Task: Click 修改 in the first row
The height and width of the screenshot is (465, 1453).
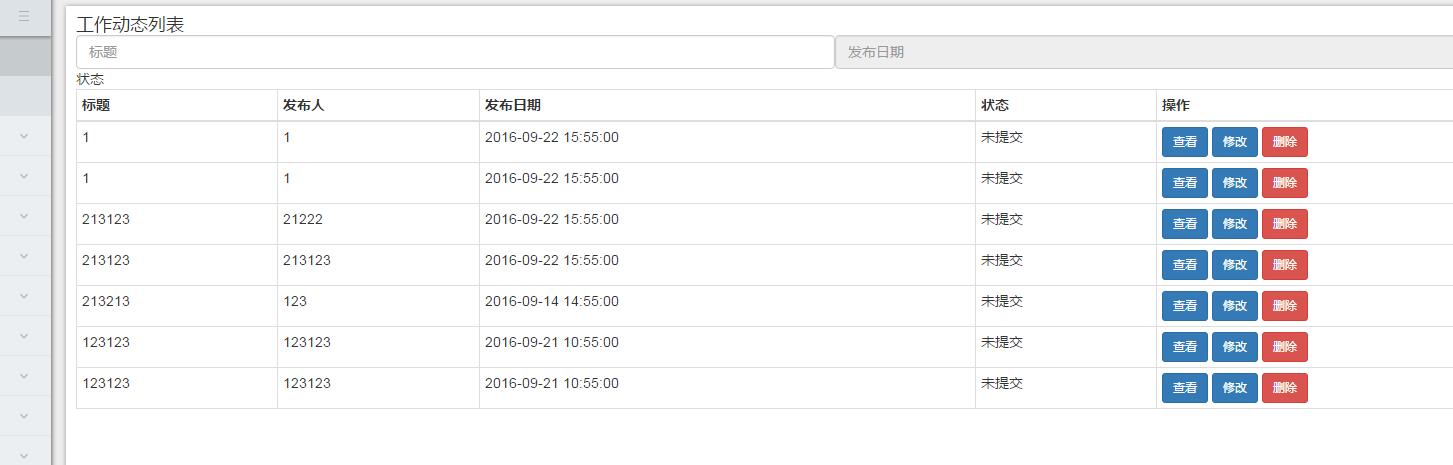Action: [1235, 142]
